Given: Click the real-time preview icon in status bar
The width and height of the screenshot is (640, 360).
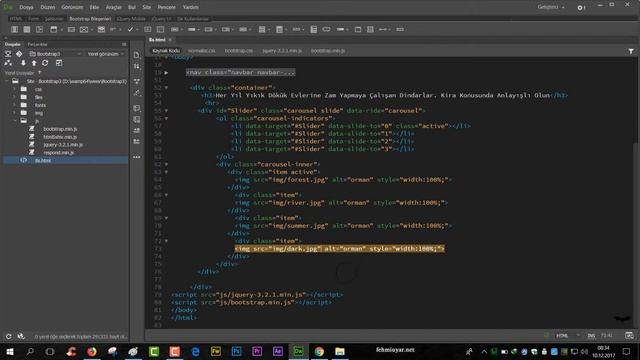Looking at the screenshot, I should click(x=629, y=336).
